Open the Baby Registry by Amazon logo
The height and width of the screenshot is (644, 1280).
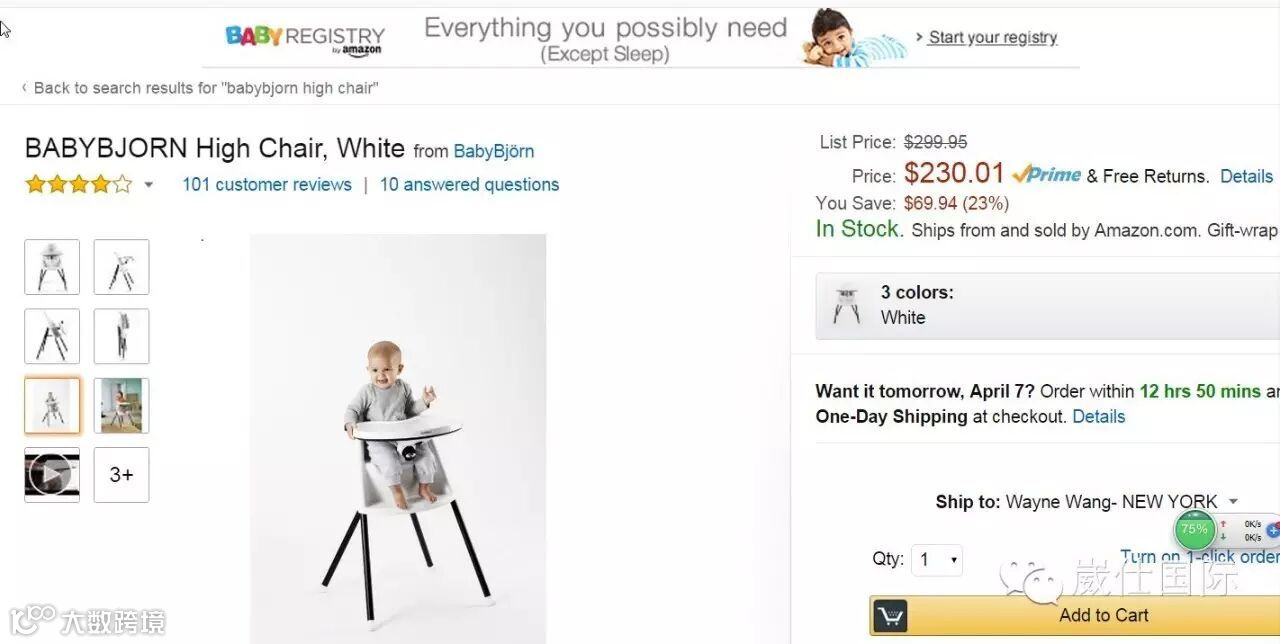[x=305, y=39]
